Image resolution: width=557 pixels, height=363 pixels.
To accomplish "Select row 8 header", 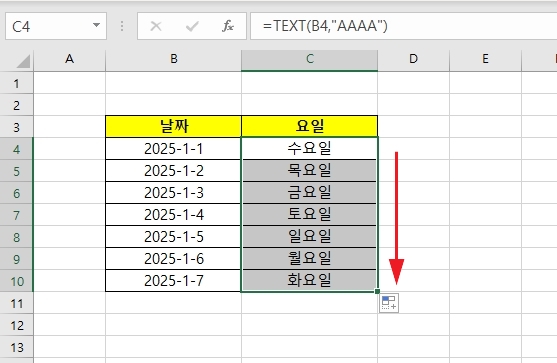I will pos(17,237).
